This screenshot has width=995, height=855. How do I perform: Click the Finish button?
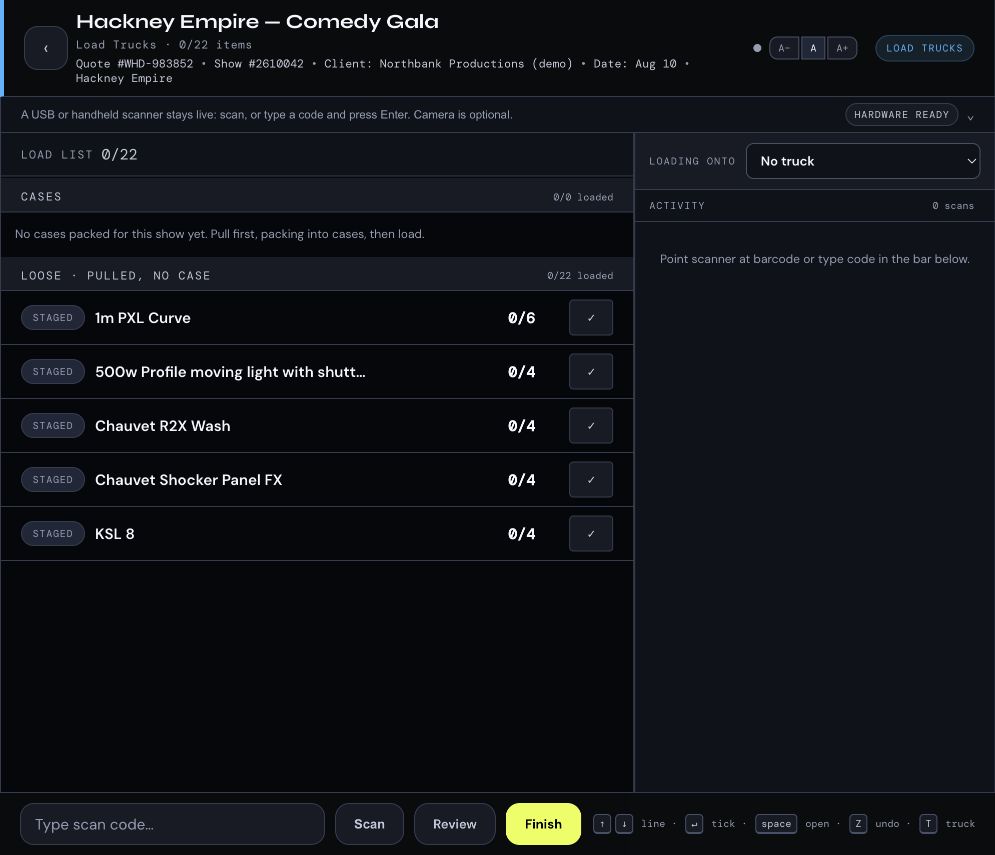tap(543, 824)
